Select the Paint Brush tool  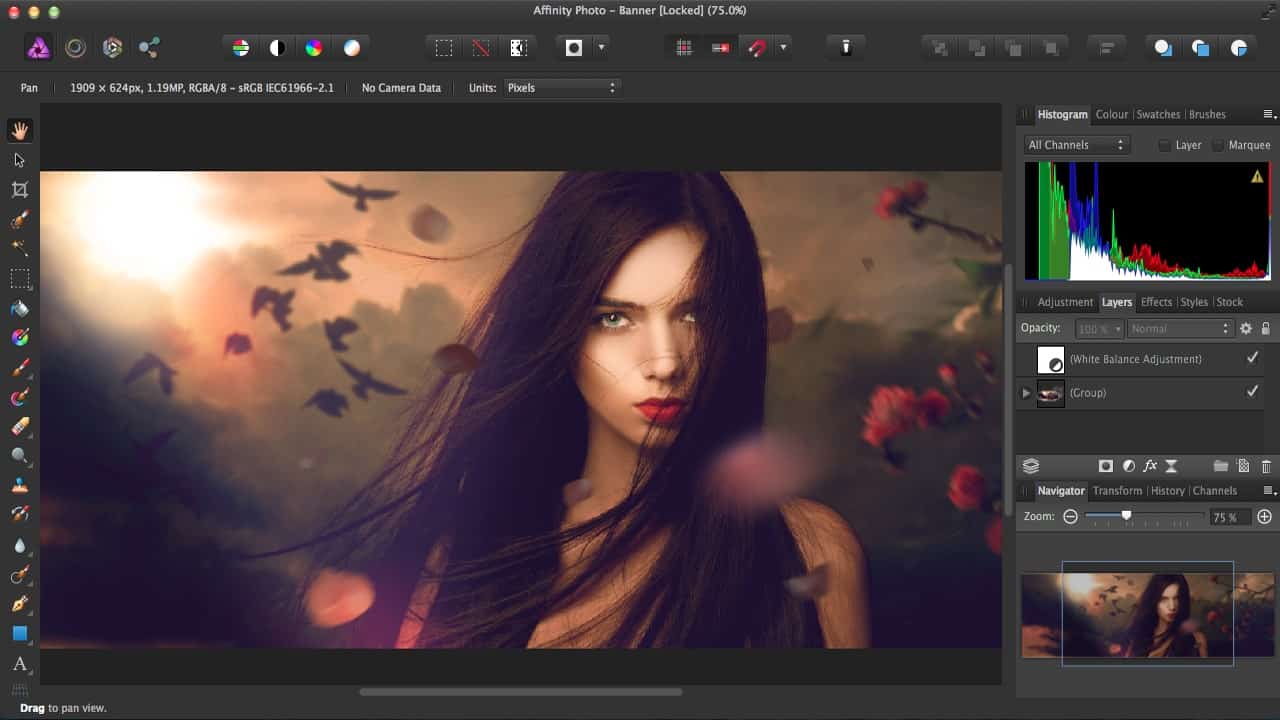[18, 366]
